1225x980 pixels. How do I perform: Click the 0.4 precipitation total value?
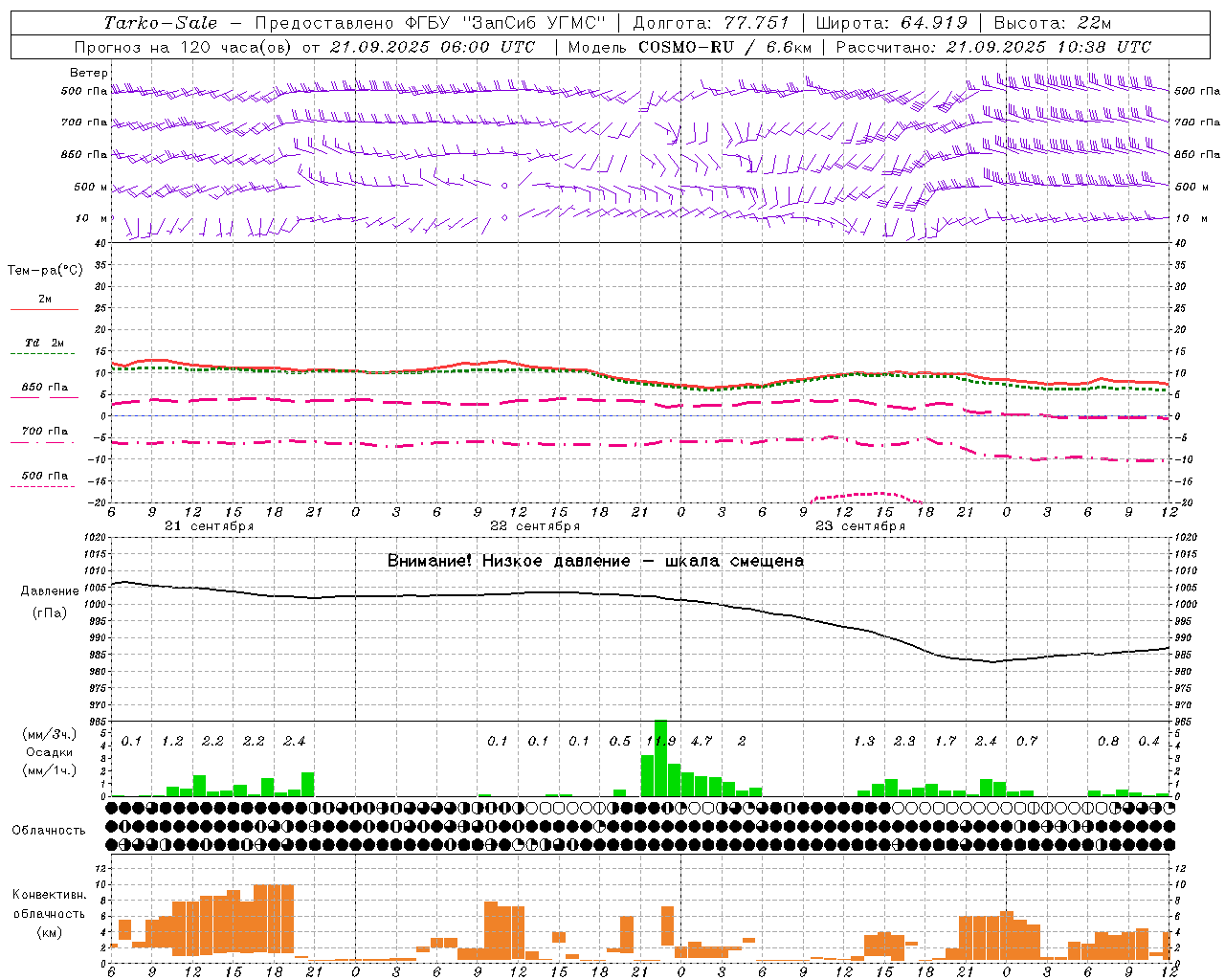click(x=1148, y=742)
